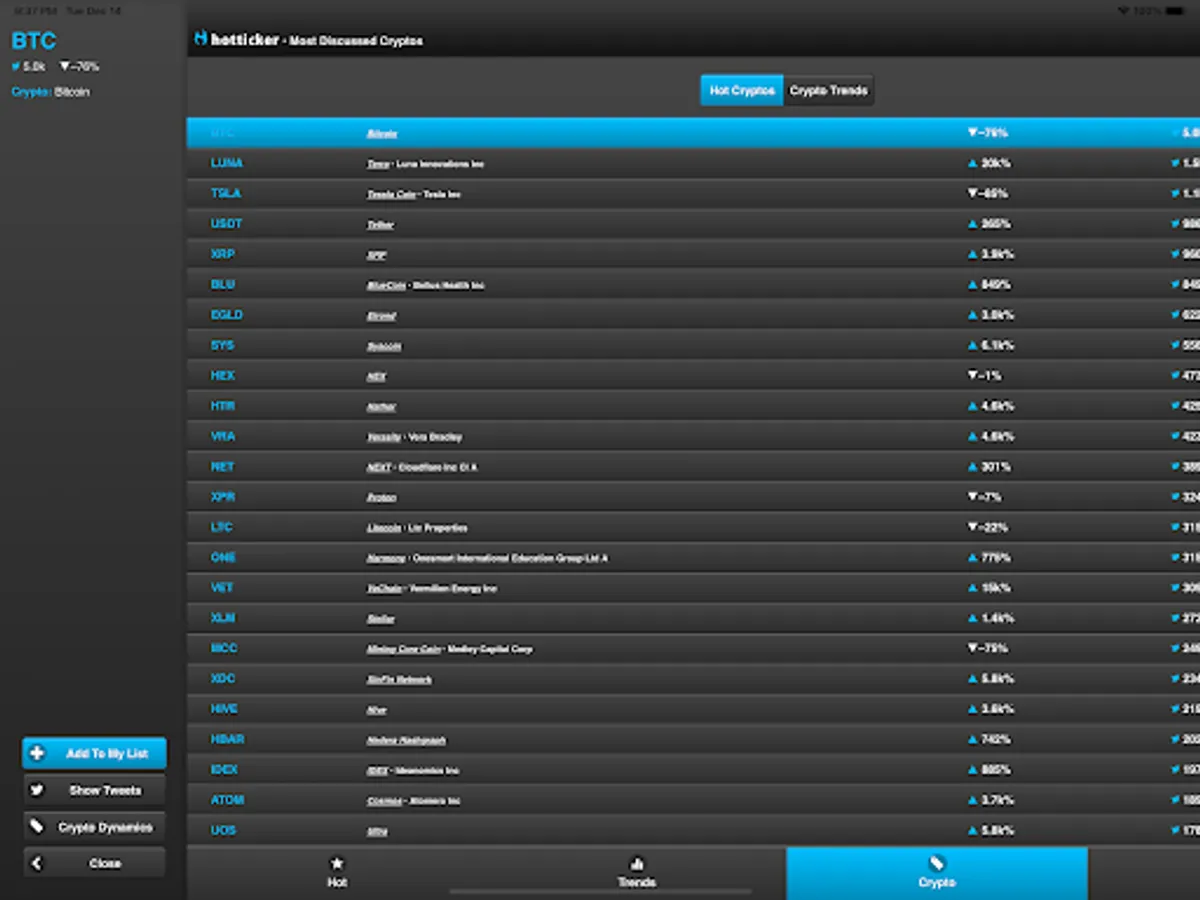Click the back chevron icon on Close
The height and width of the screenshot is (900, 1200).
37,863
